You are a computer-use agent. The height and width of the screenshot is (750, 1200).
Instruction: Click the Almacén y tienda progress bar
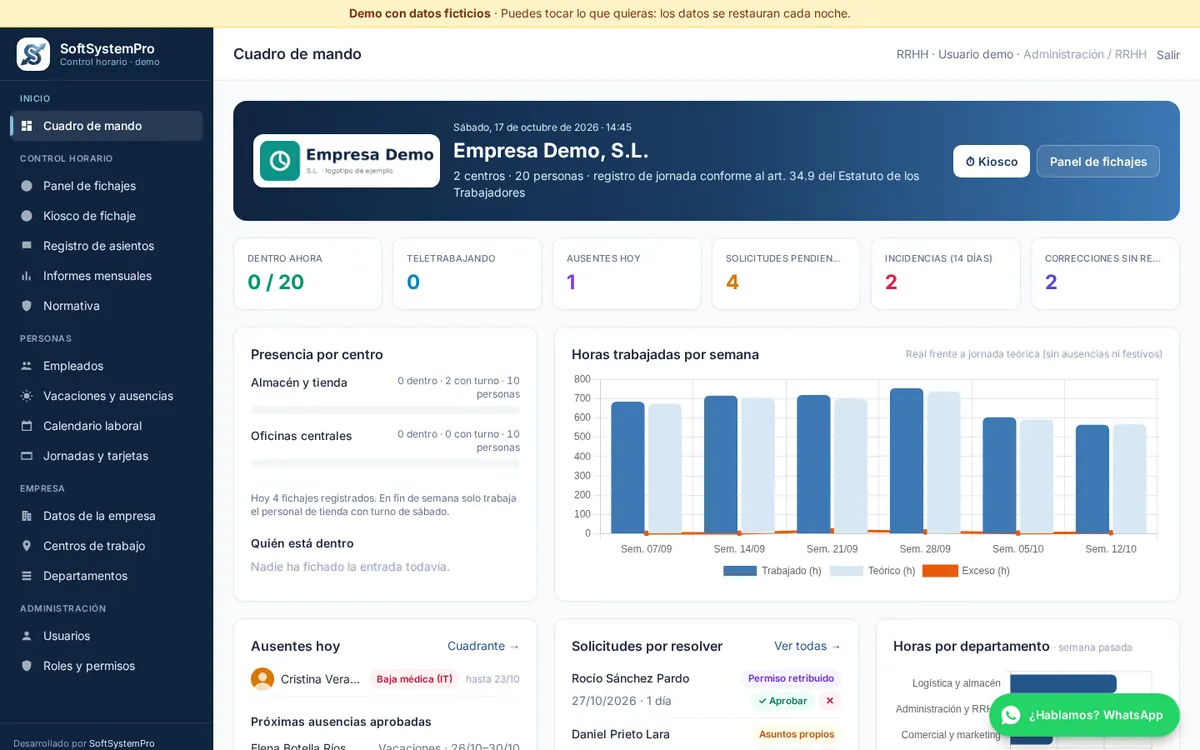pos(385,410)
